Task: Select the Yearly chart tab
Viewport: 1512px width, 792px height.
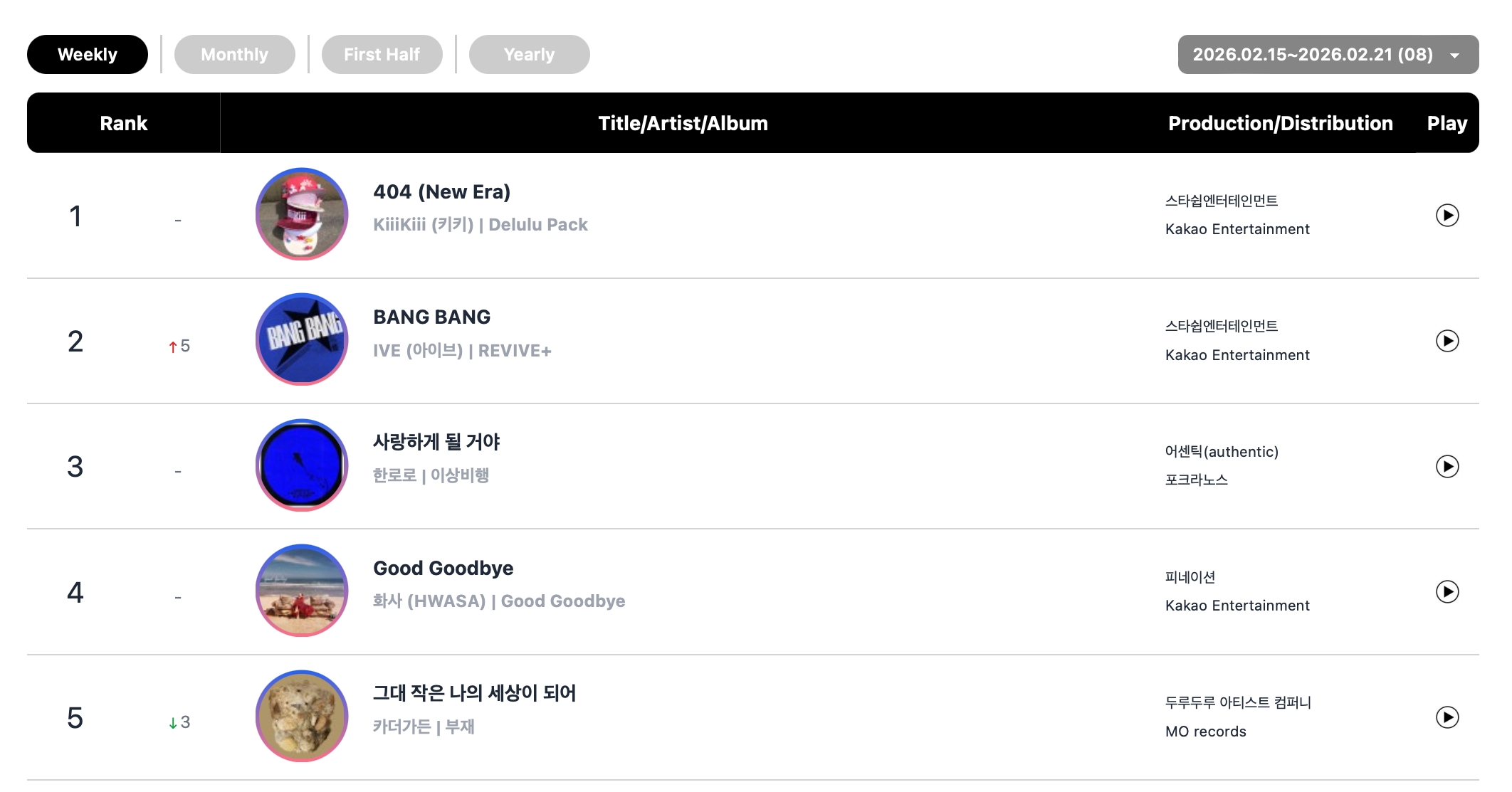Action: [529, 55]
